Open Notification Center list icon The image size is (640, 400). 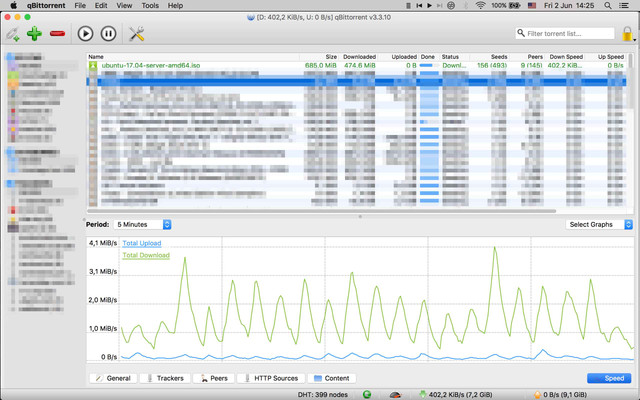pyautogui.click(x=624, y=5)
